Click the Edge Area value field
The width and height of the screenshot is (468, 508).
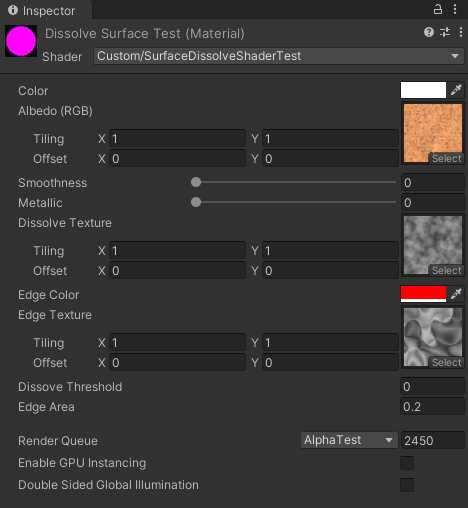tap(432, 406)
